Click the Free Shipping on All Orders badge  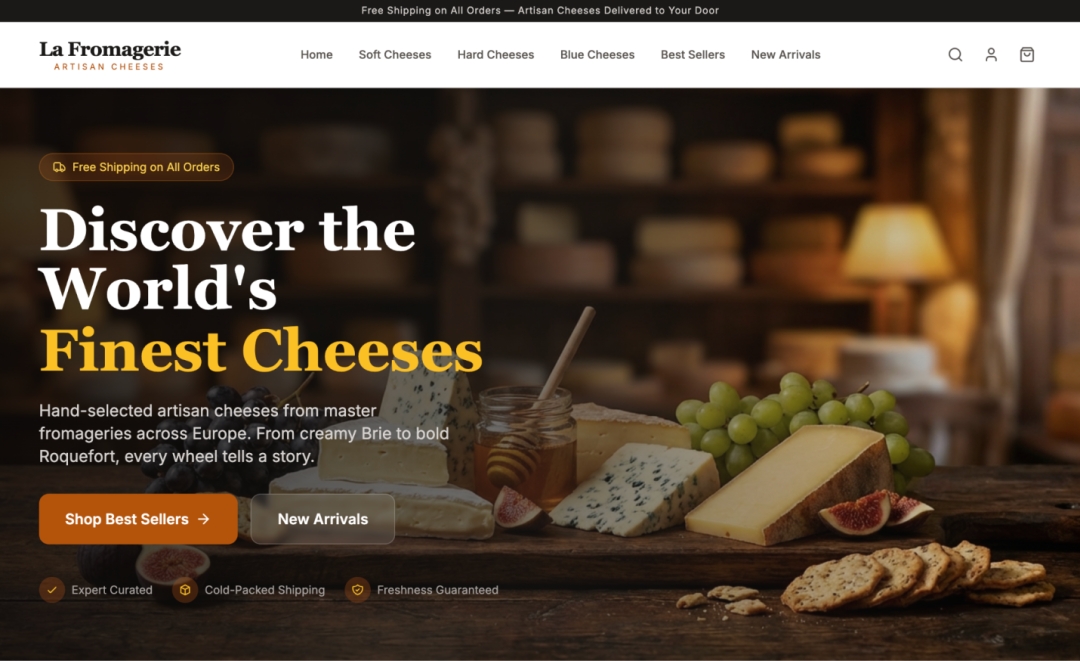pyautogui.click(x=136, y=167)
